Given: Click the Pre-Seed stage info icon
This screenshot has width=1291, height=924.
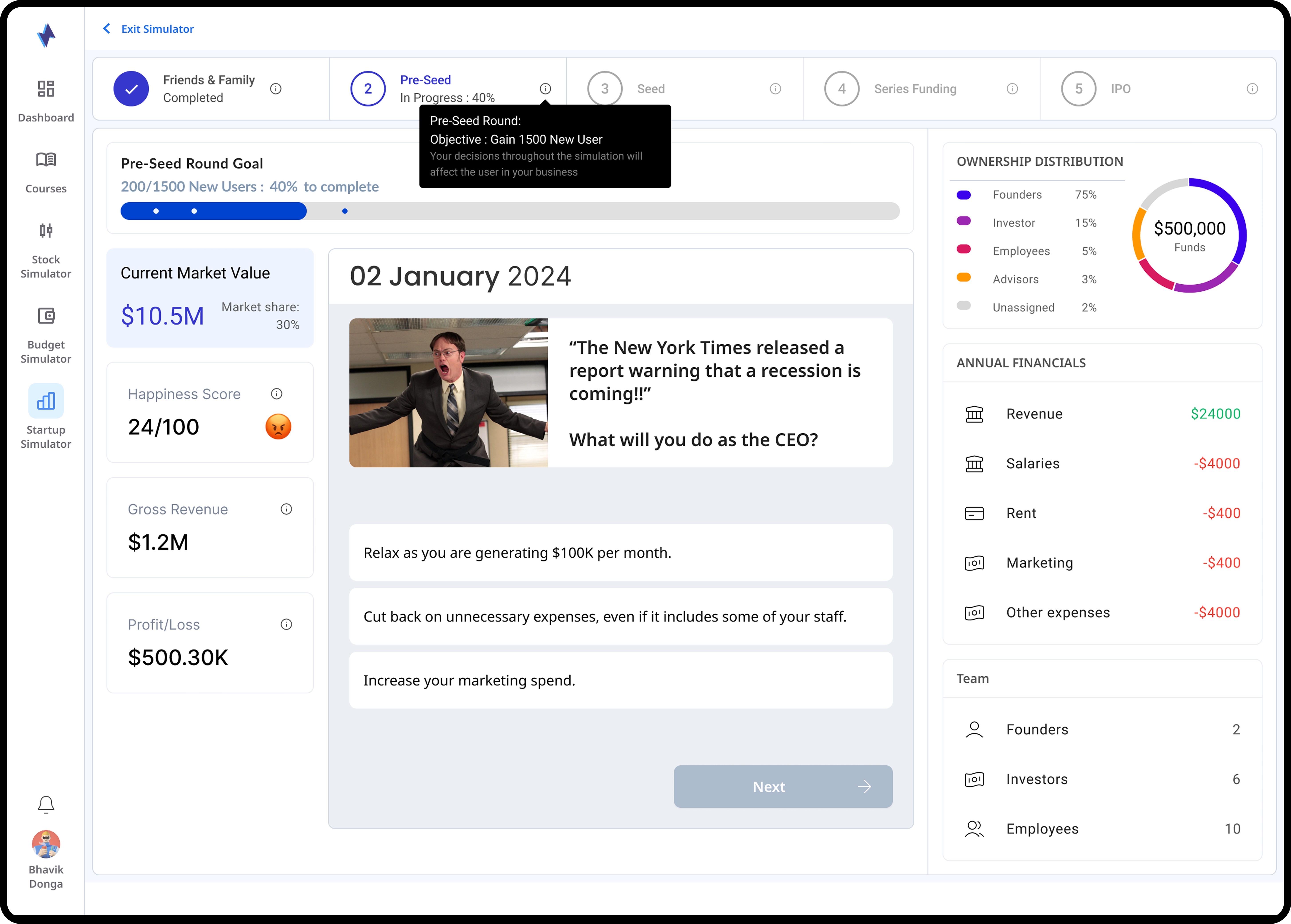Looking at the screenshot, I should 545,89.
